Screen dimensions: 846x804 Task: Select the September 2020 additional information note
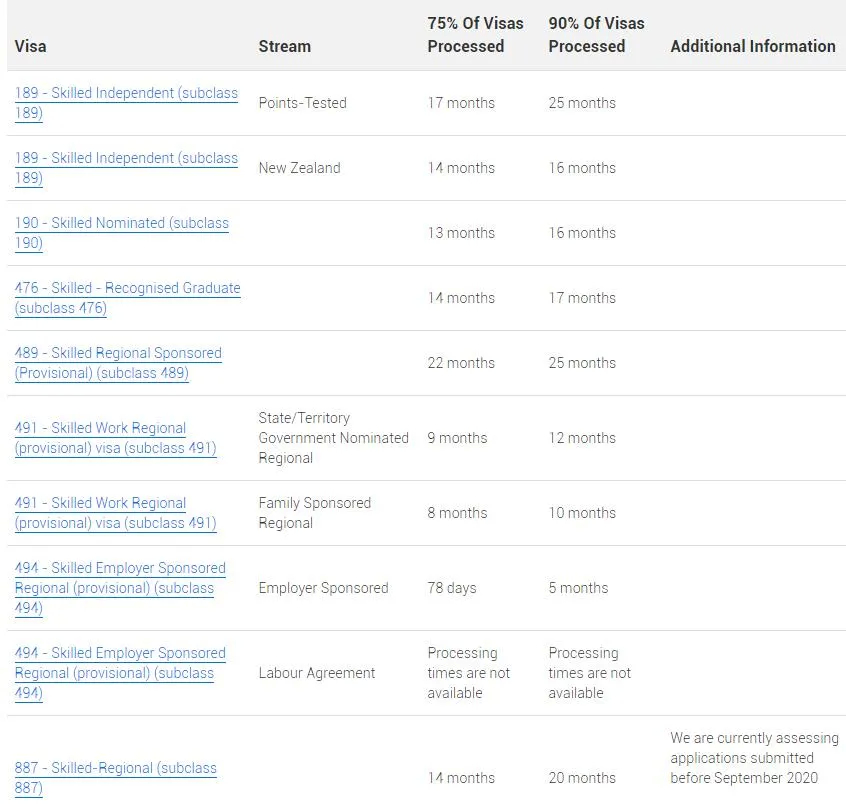click(x=754, y=758)
